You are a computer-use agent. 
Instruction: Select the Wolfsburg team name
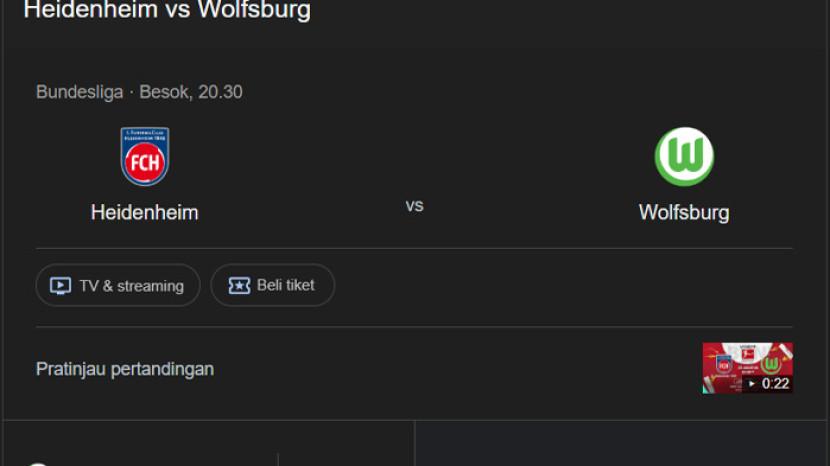coord(684,213)
